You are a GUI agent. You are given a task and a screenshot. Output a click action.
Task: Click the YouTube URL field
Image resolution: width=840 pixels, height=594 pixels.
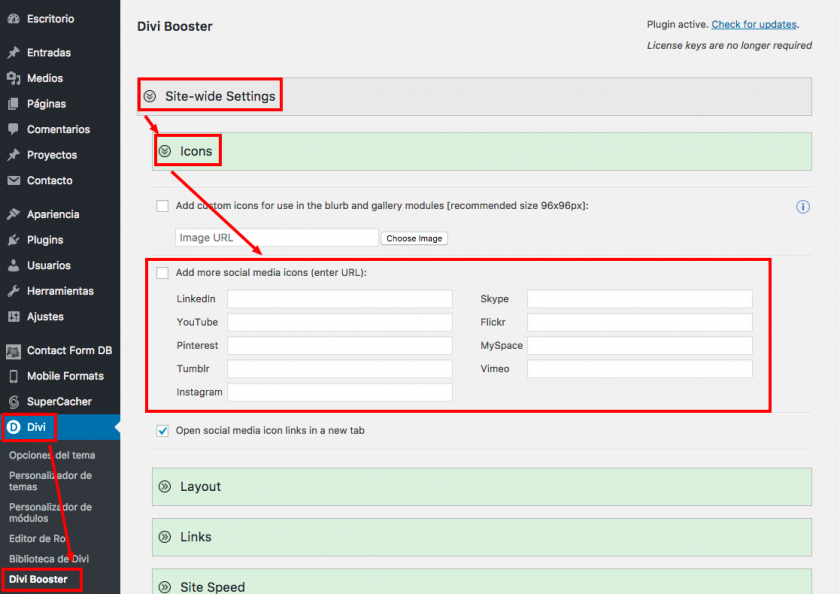coord(340,322)
